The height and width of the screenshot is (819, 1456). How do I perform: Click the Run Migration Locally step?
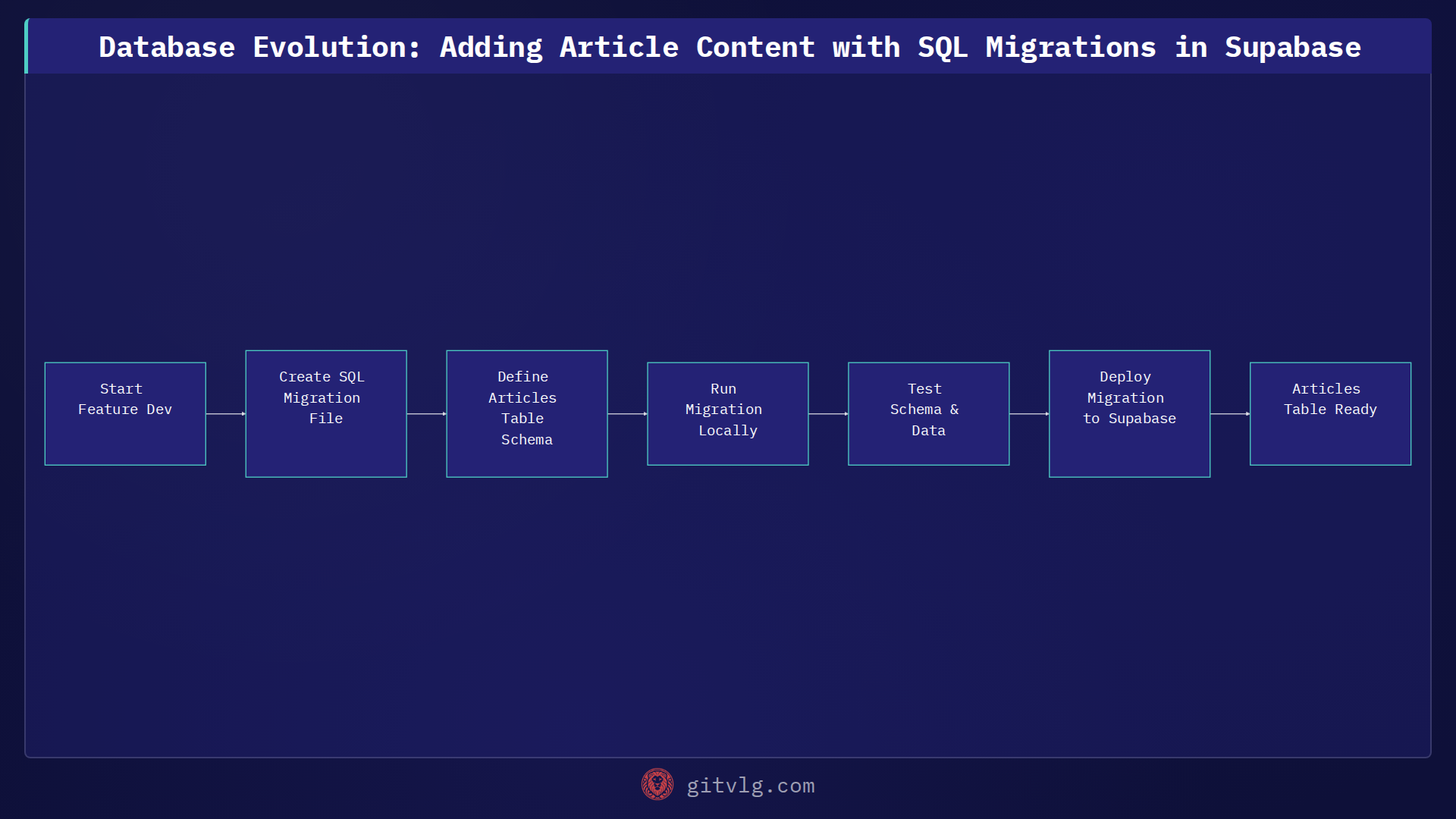pyautogui.click(x=728, y=413)
